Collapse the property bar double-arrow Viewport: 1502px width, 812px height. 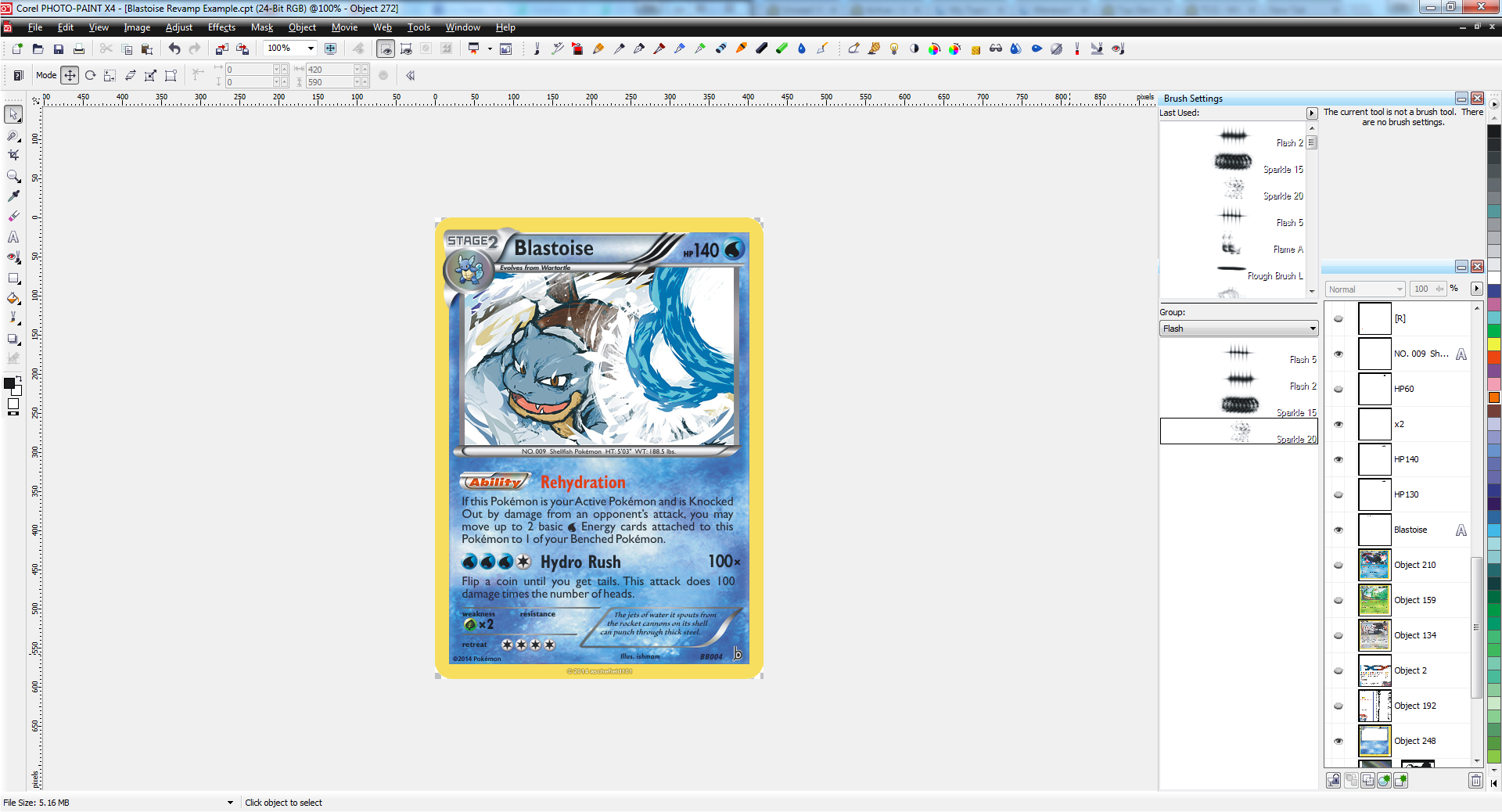(410, 75)
